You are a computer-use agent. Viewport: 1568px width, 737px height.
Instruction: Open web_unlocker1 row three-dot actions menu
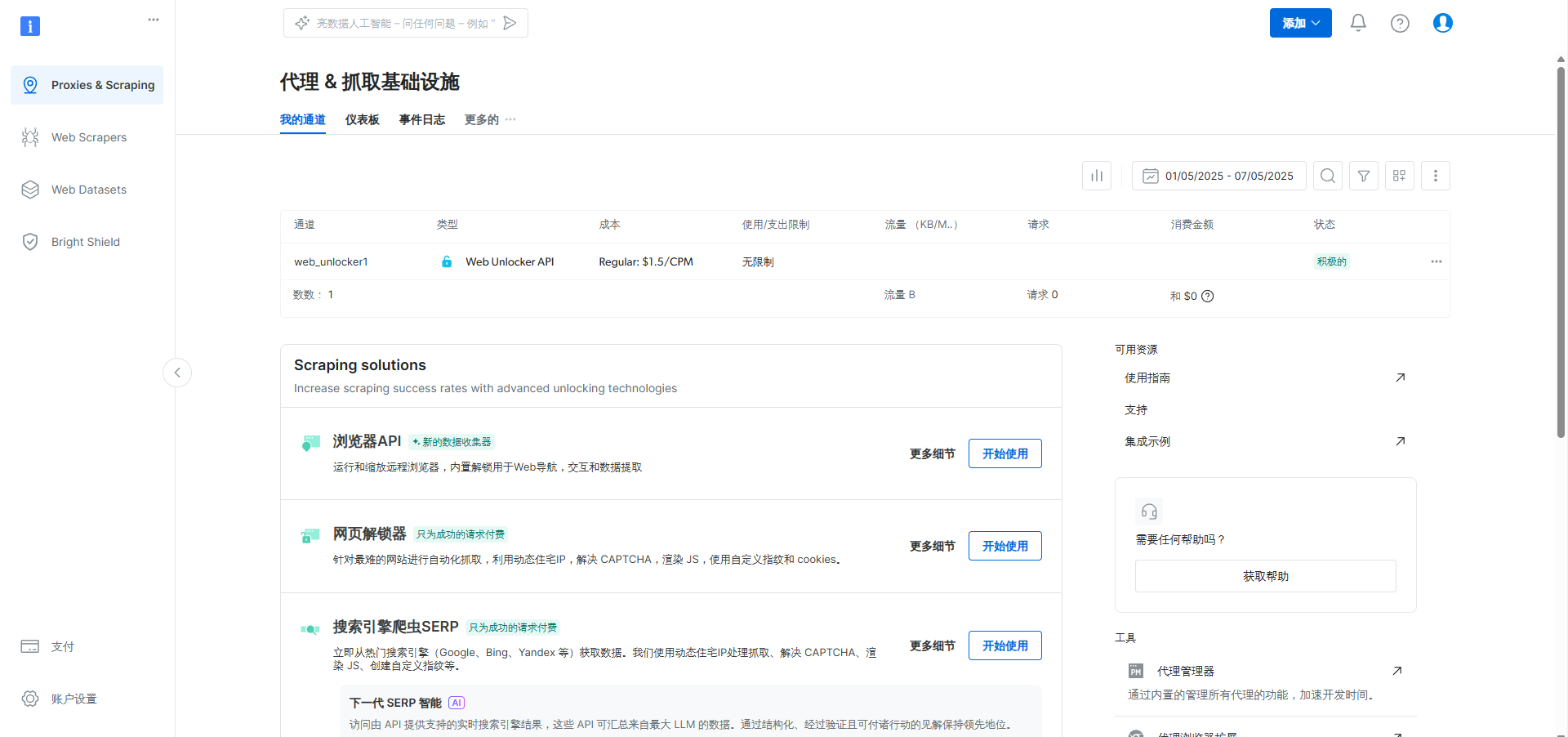pyautogui.click(x=1437, y=261)
